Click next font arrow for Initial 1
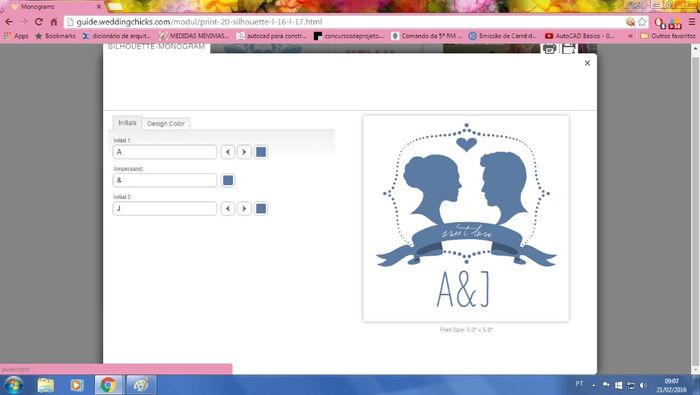The image size is (700, 395). (244, 152)
